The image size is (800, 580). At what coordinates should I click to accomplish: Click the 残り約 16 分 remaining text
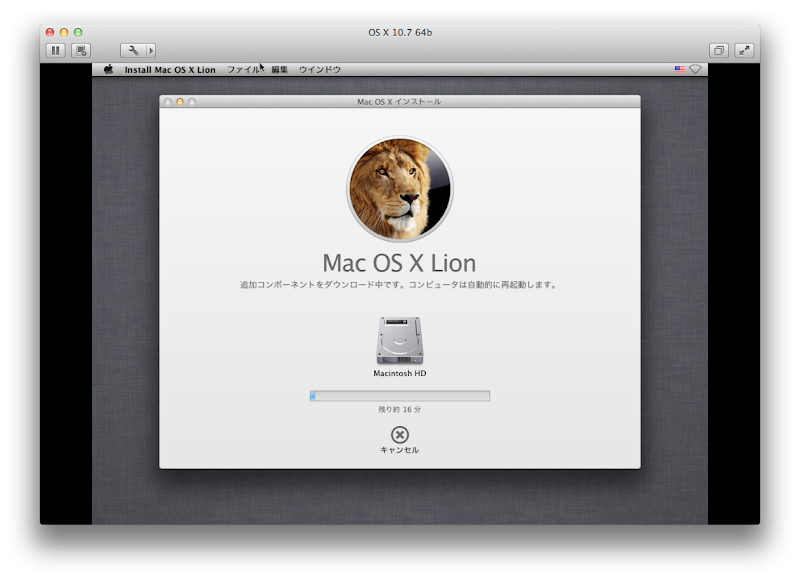(x=400, y=410)
